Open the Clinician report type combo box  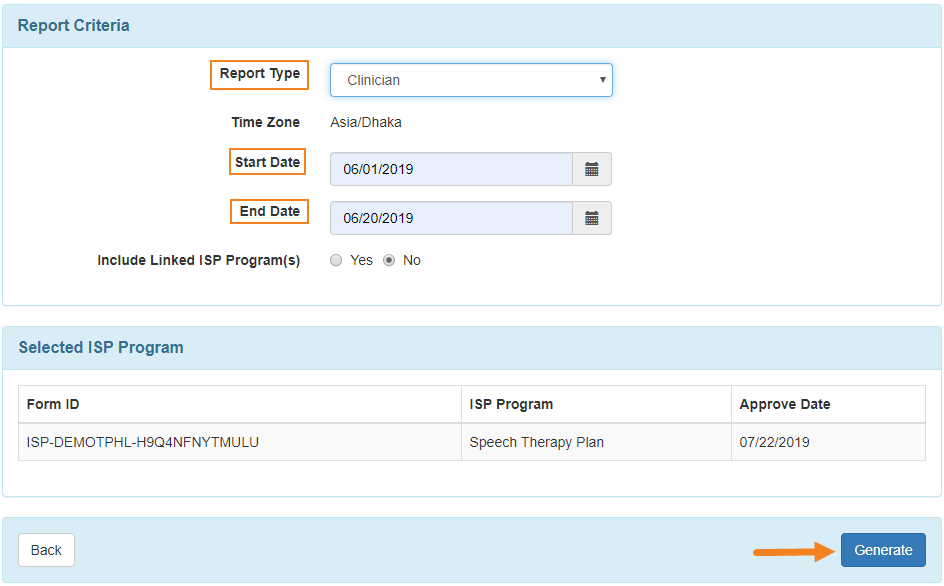(x=471, y=80)
